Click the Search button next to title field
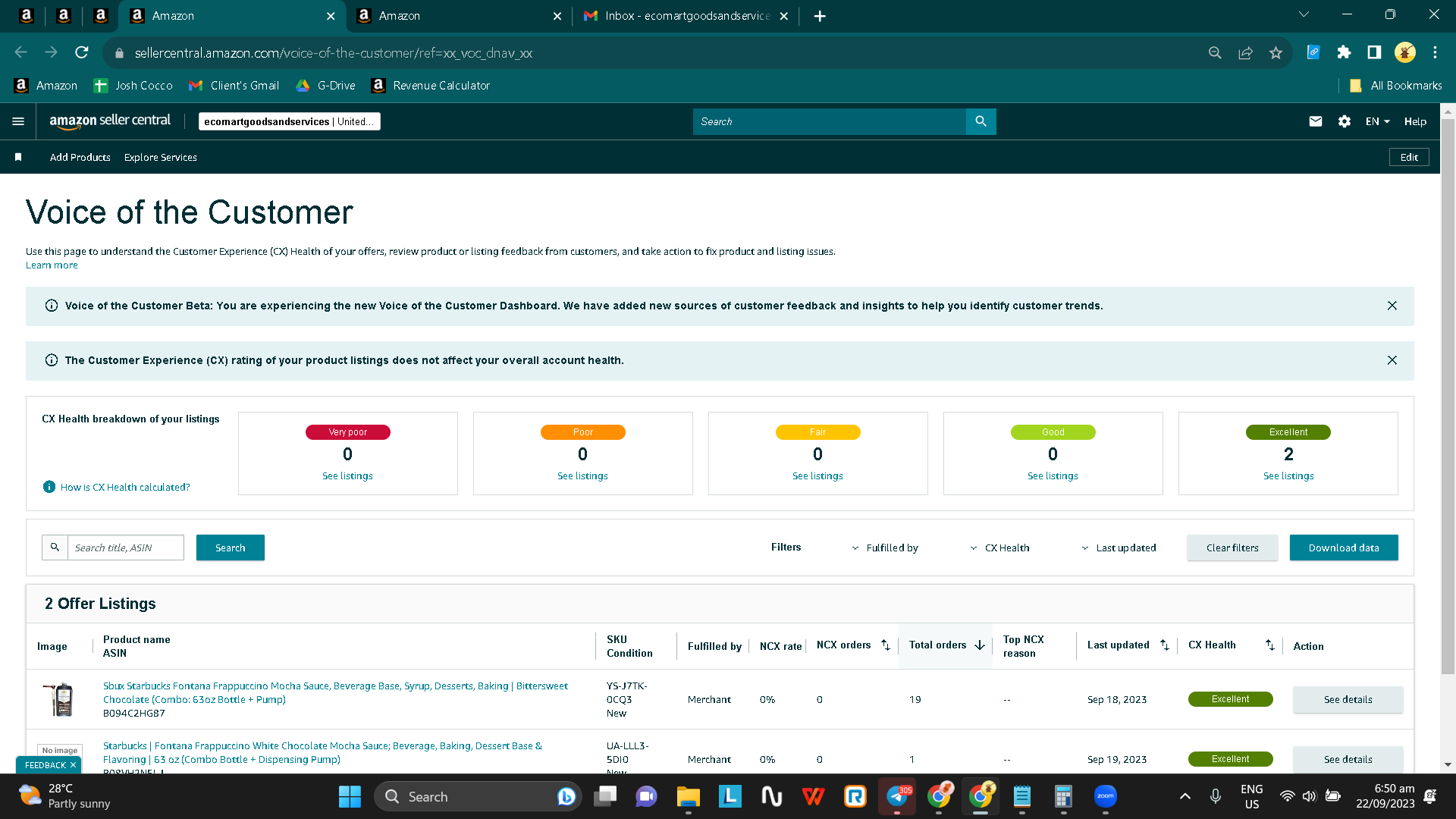Image resolution: width=1456 pixels, height=819 pixels. click(x=231, y=548)
